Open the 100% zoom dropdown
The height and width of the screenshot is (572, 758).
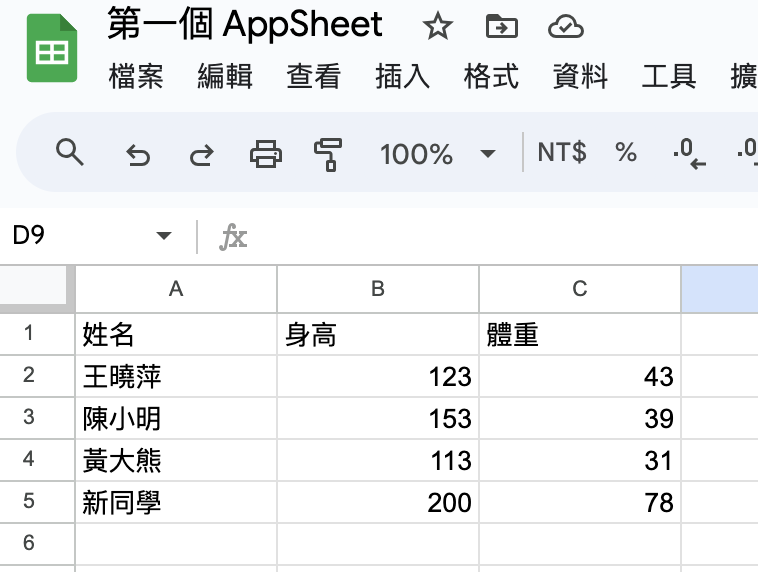coord(437,154)
